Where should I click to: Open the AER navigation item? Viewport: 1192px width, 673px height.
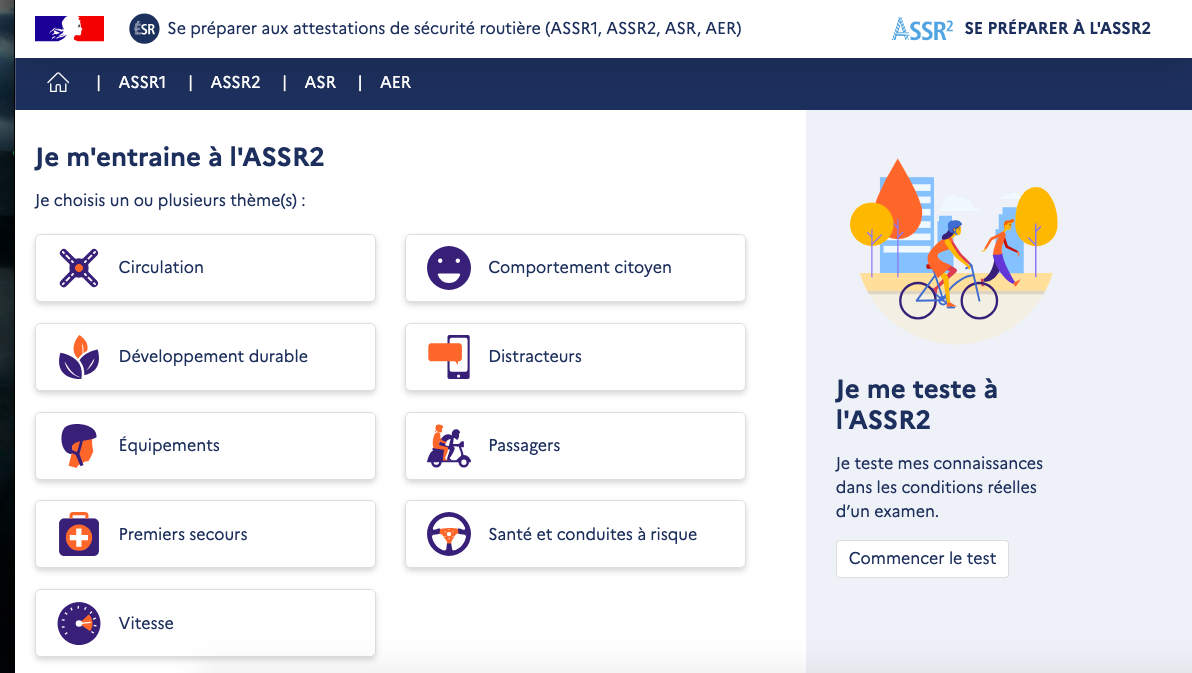395,83
